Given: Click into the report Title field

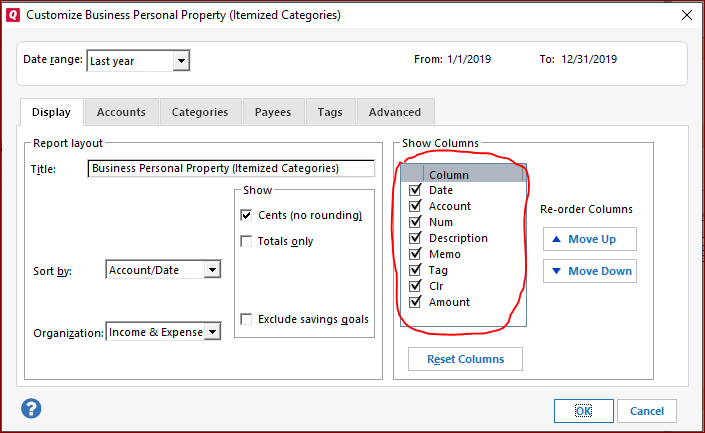Looking at the screenshot, I should (231, 169).
